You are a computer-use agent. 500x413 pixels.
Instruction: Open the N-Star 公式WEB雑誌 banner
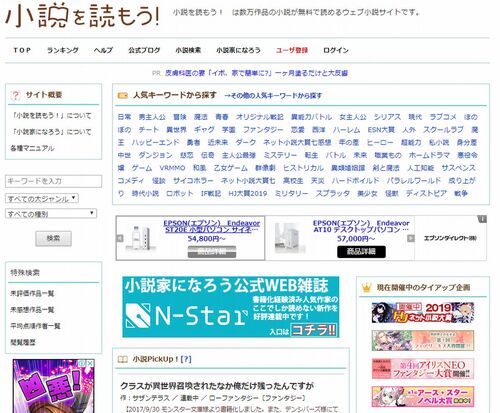tap(231, 307)
